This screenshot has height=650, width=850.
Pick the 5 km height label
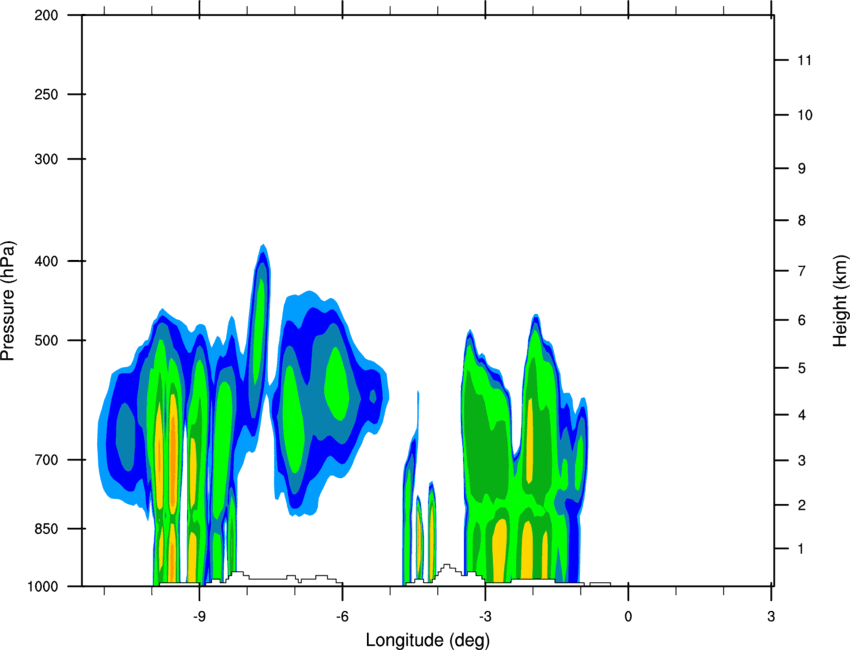pyautogui.click(x=802, y=369)
